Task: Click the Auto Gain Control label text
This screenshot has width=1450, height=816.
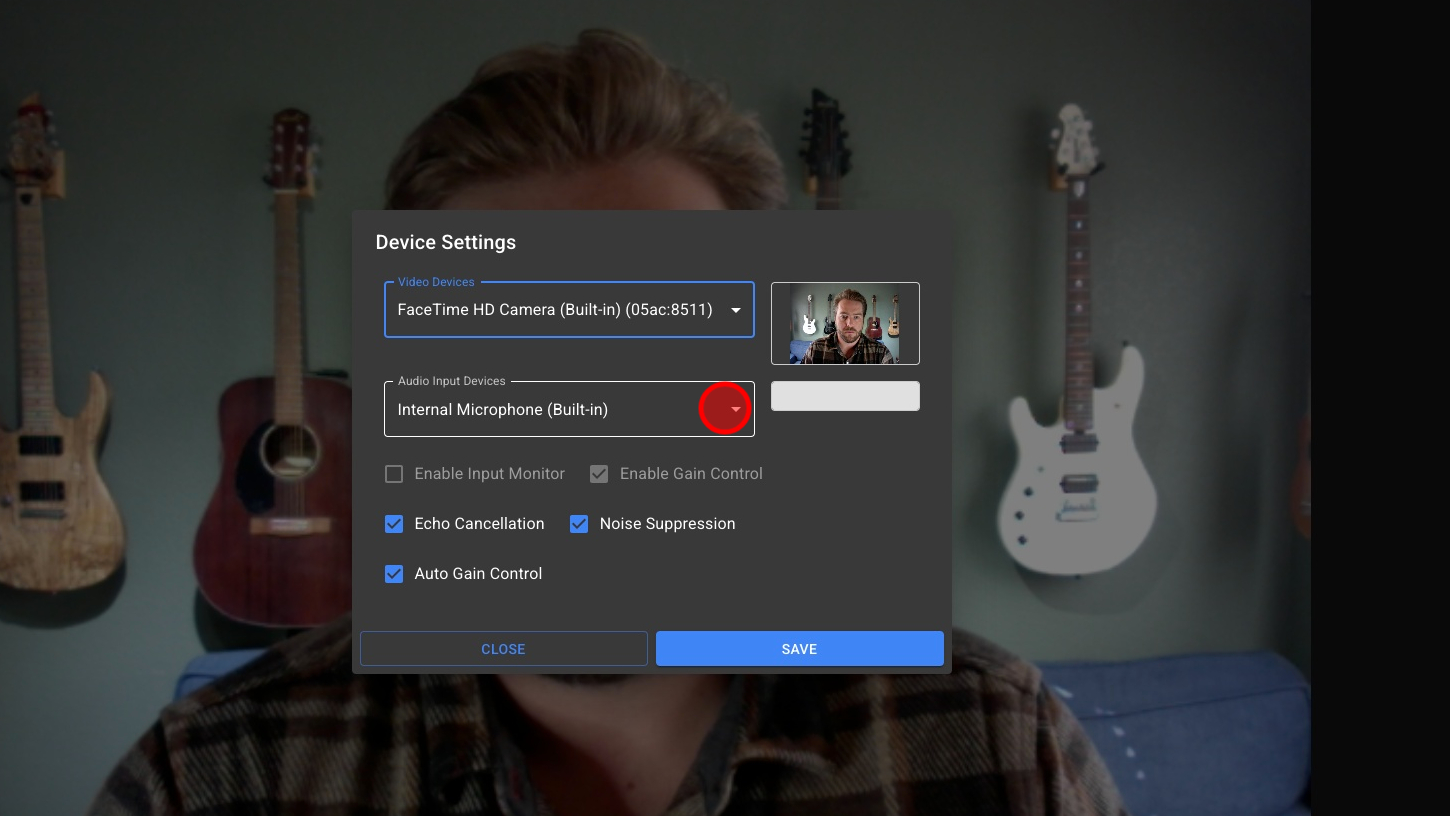Action: coord(478,574)
